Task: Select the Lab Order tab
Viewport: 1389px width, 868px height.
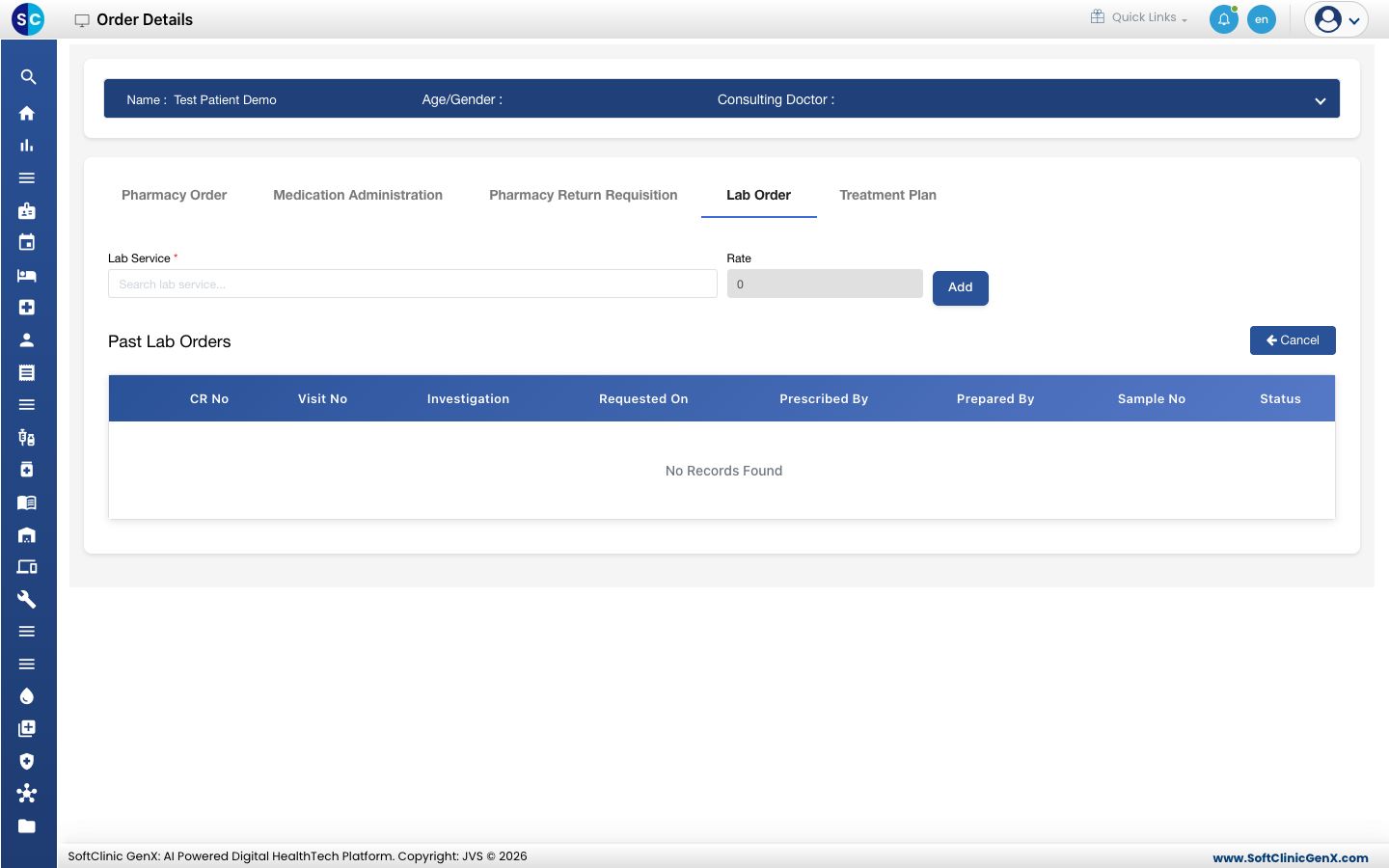Action: click(758, 195)
